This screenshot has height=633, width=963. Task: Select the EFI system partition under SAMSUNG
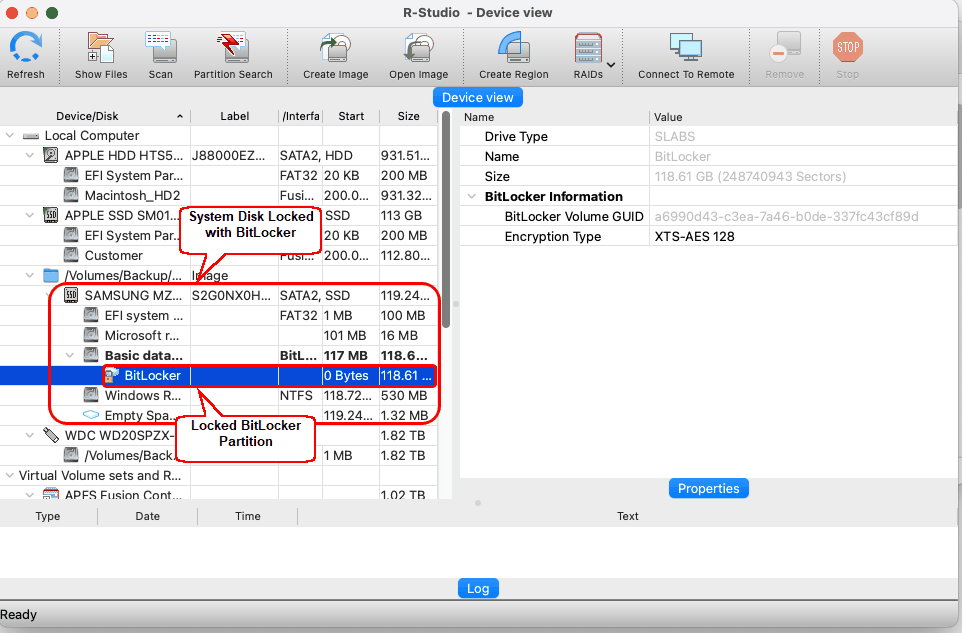(x=144, y=316)
